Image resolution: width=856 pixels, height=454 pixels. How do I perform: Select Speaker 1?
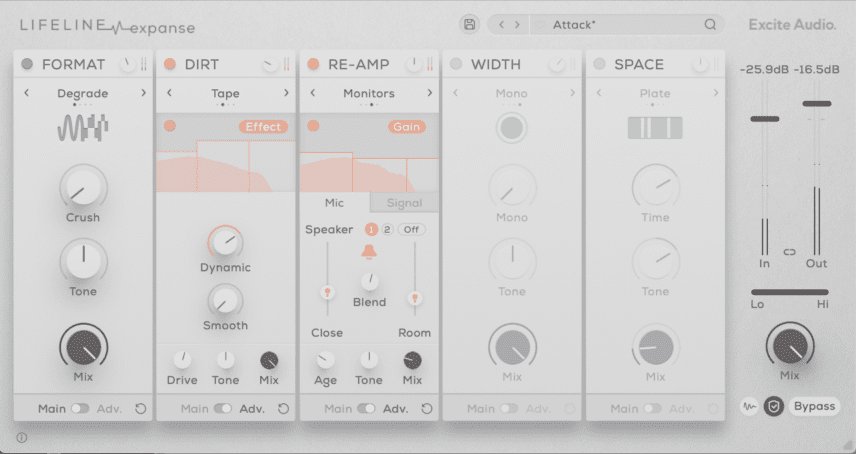click(371, 230)
